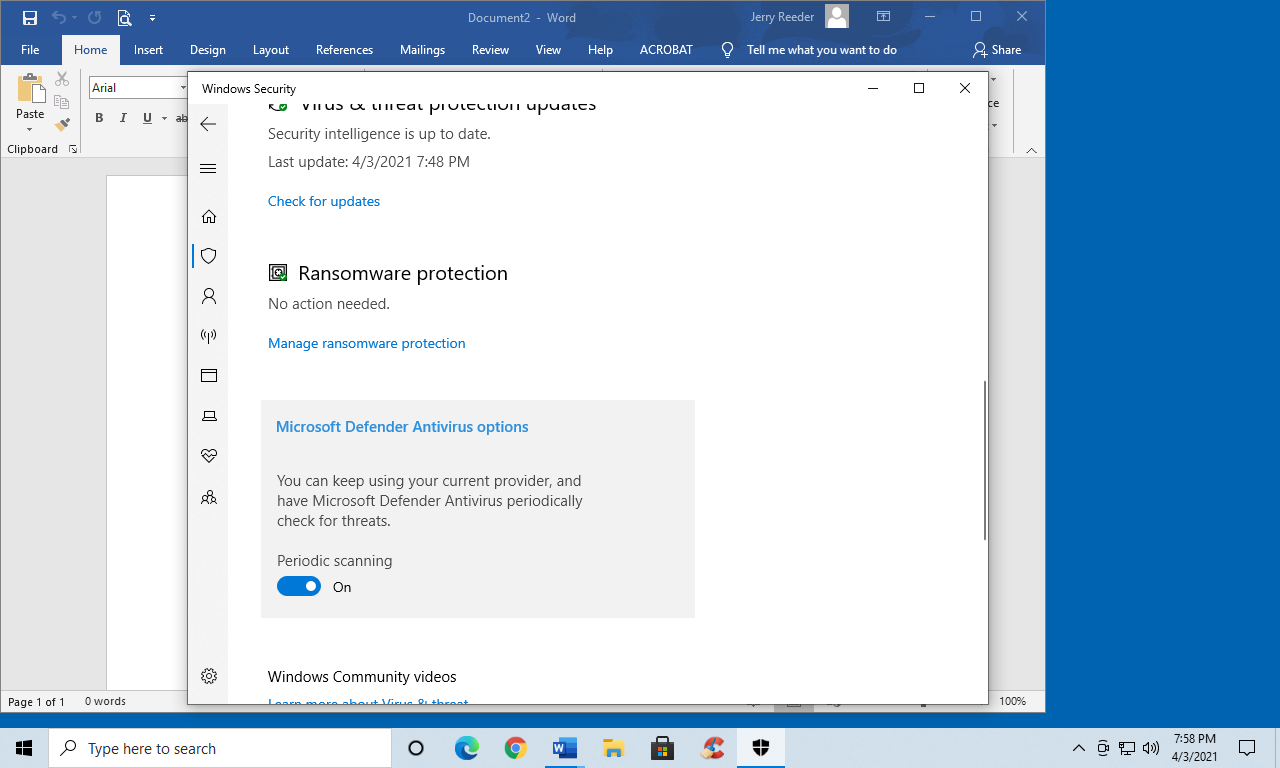Go back in Windows Security
1280x768 pixels.
[x=208, y=124]
